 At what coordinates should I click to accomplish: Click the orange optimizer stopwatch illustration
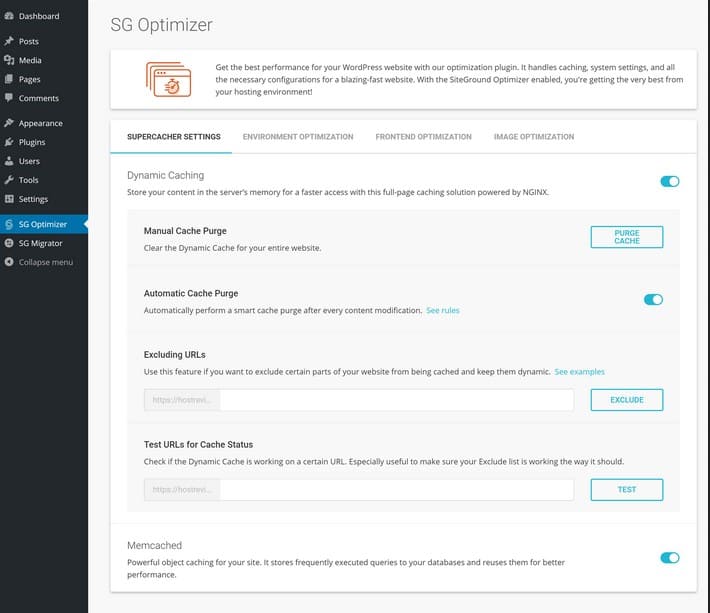click(168, 79)
